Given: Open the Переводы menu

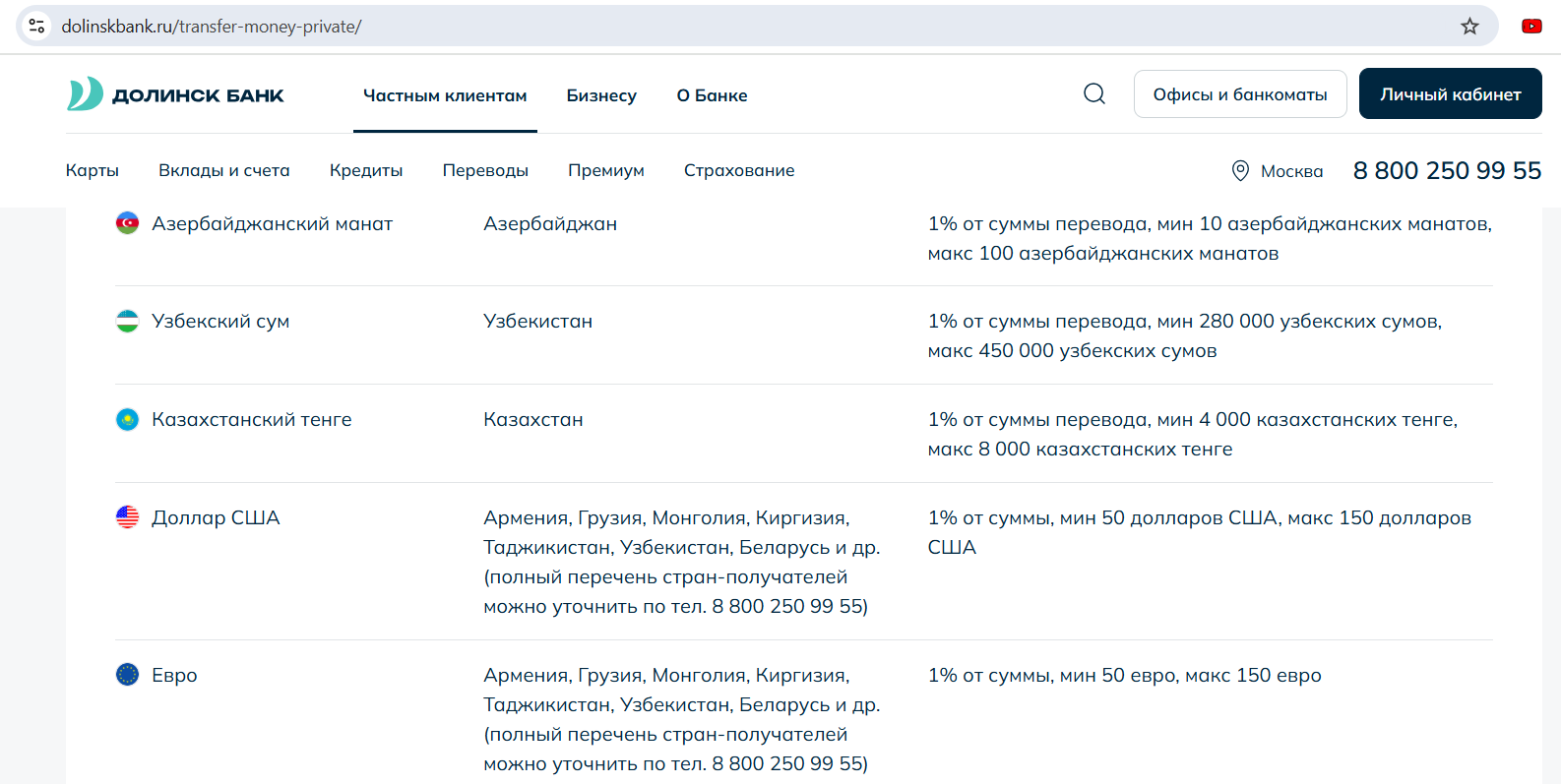Looking at the screenshot, I should (x=485, y=170).
